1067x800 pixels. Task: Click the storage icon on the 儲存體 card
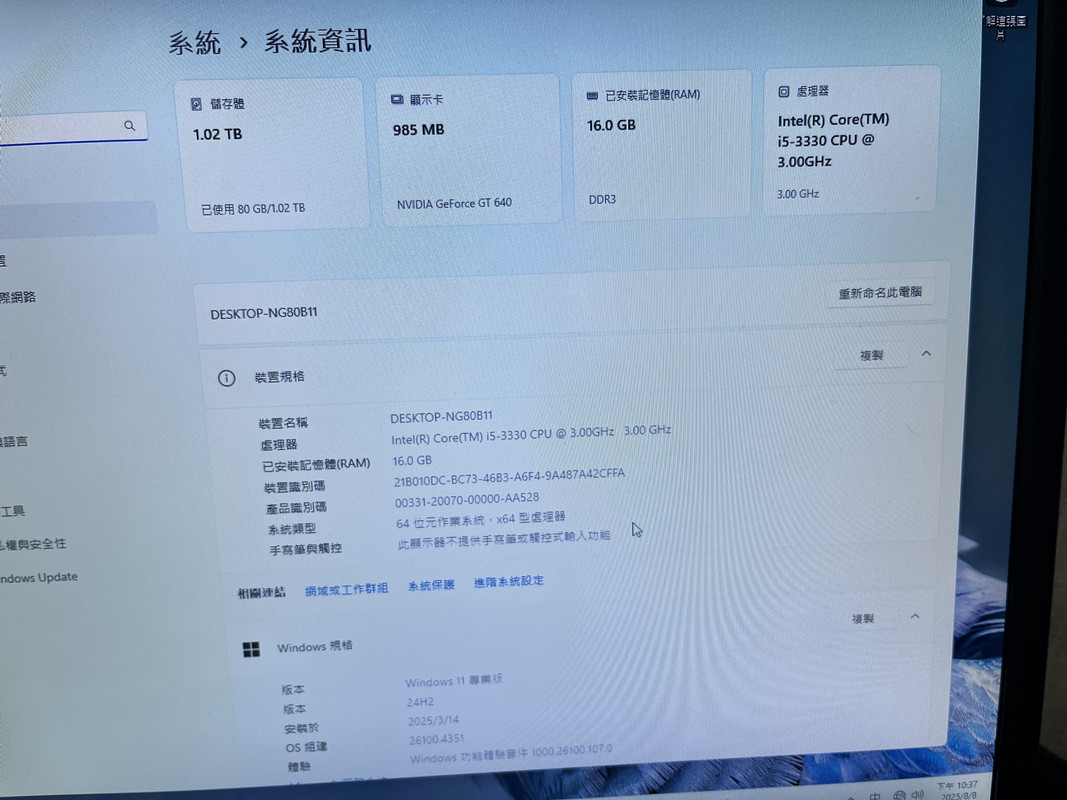coord(196,104)
